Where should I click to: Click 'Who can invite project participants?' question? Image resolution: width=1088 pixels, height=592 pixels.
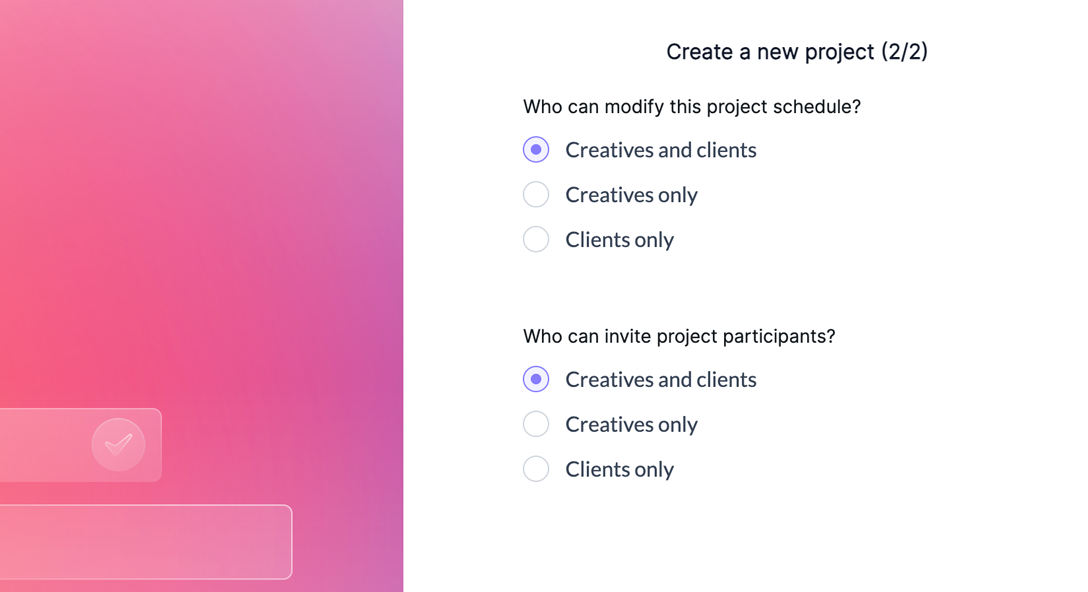tap(678, 337)
